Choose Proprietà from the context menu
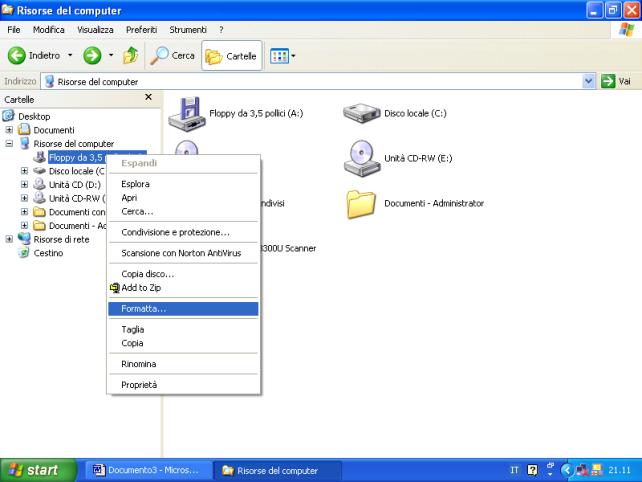The image size is (642, 482). click(x=139, y=384)
